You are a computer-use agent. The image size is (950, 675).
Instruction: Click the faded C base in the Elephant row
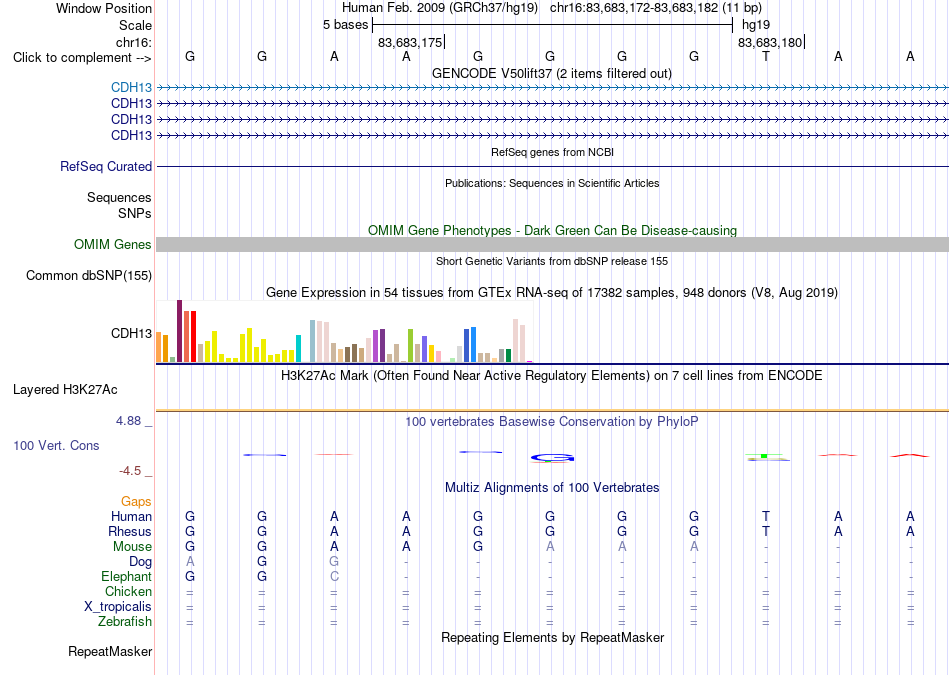pyautogui.click(x=334, y=576)
